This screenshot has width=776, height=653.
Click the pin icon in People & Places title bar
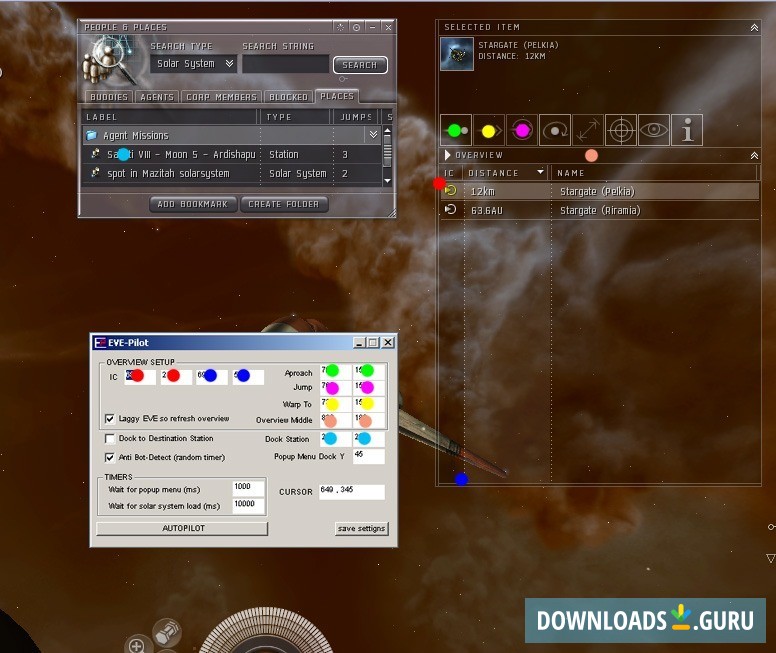coord(340,27)
